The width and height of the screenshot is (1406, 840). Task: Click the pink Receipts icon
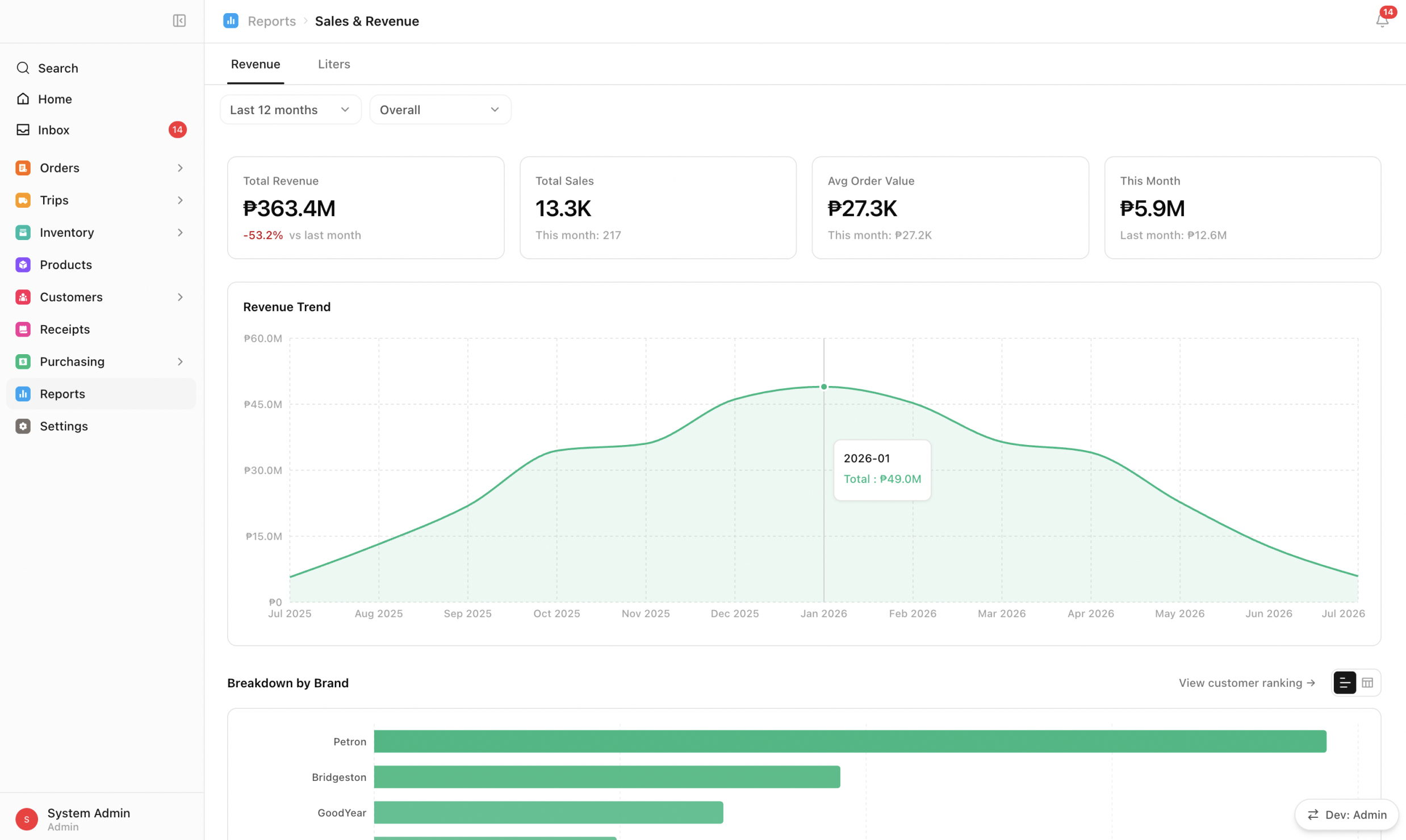pyautogui.click(x=23, y=330)
